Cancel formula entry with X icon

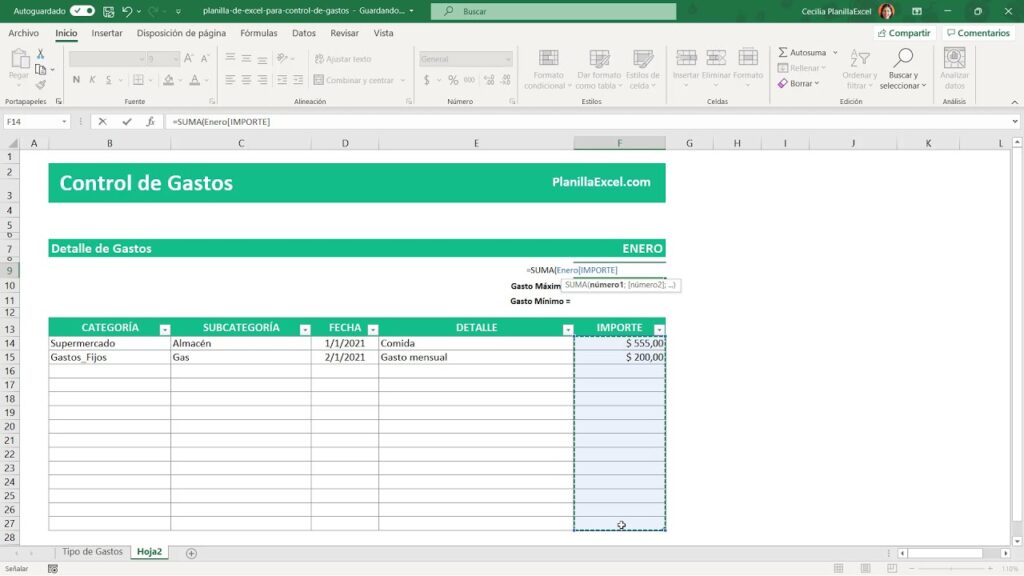[103, 122]
